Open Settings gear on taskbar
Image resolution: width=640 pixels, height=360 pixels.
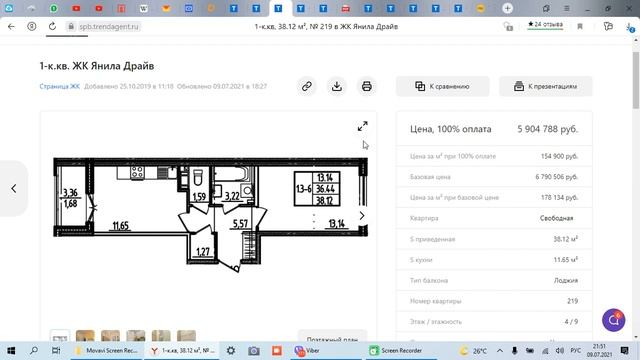[x=231, y=351]
